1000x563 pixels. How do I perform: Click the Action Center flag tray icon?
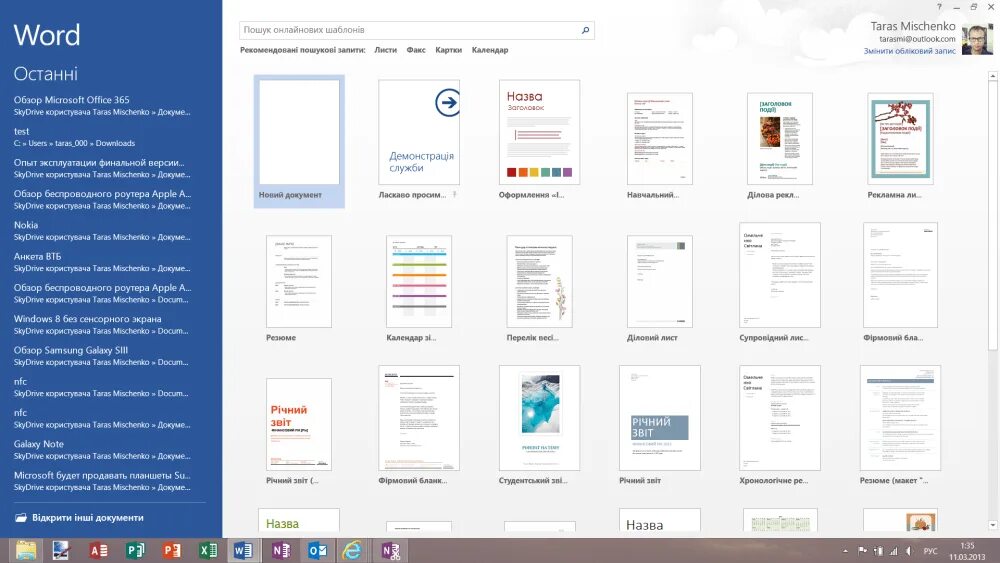[x=862, y=551]
